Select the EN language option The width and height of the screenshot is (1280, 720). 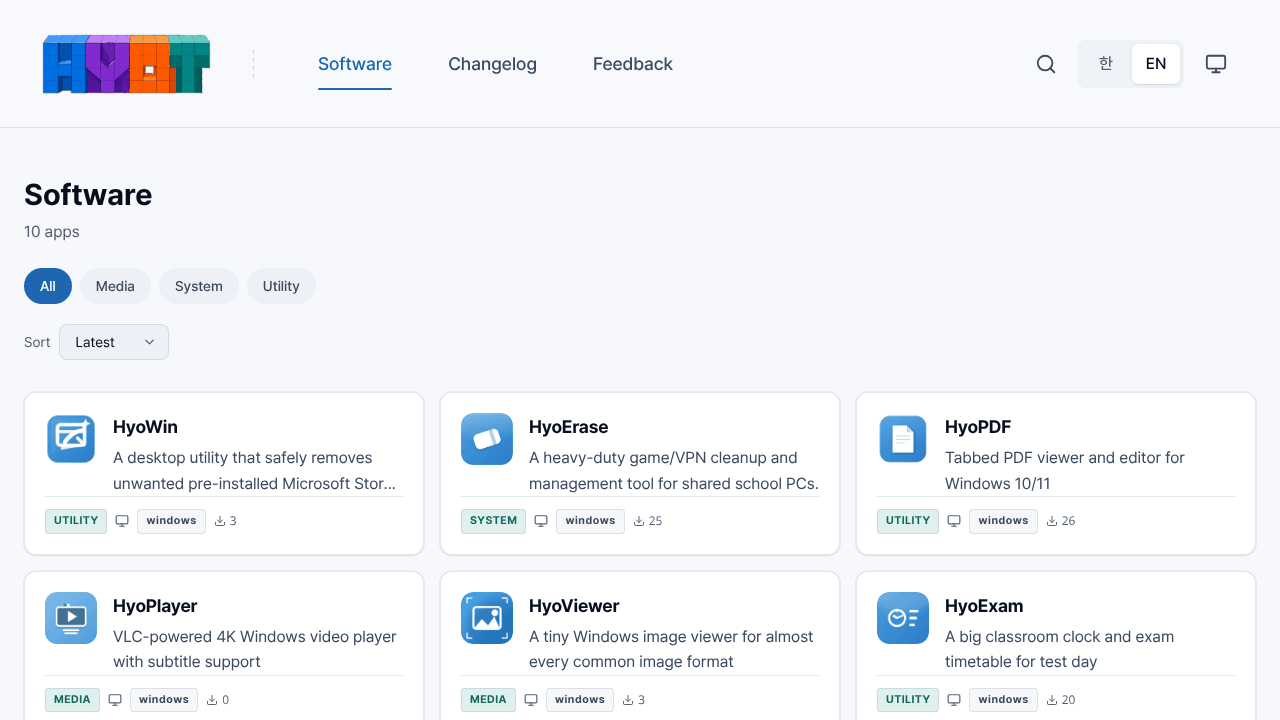(1156, 64)
